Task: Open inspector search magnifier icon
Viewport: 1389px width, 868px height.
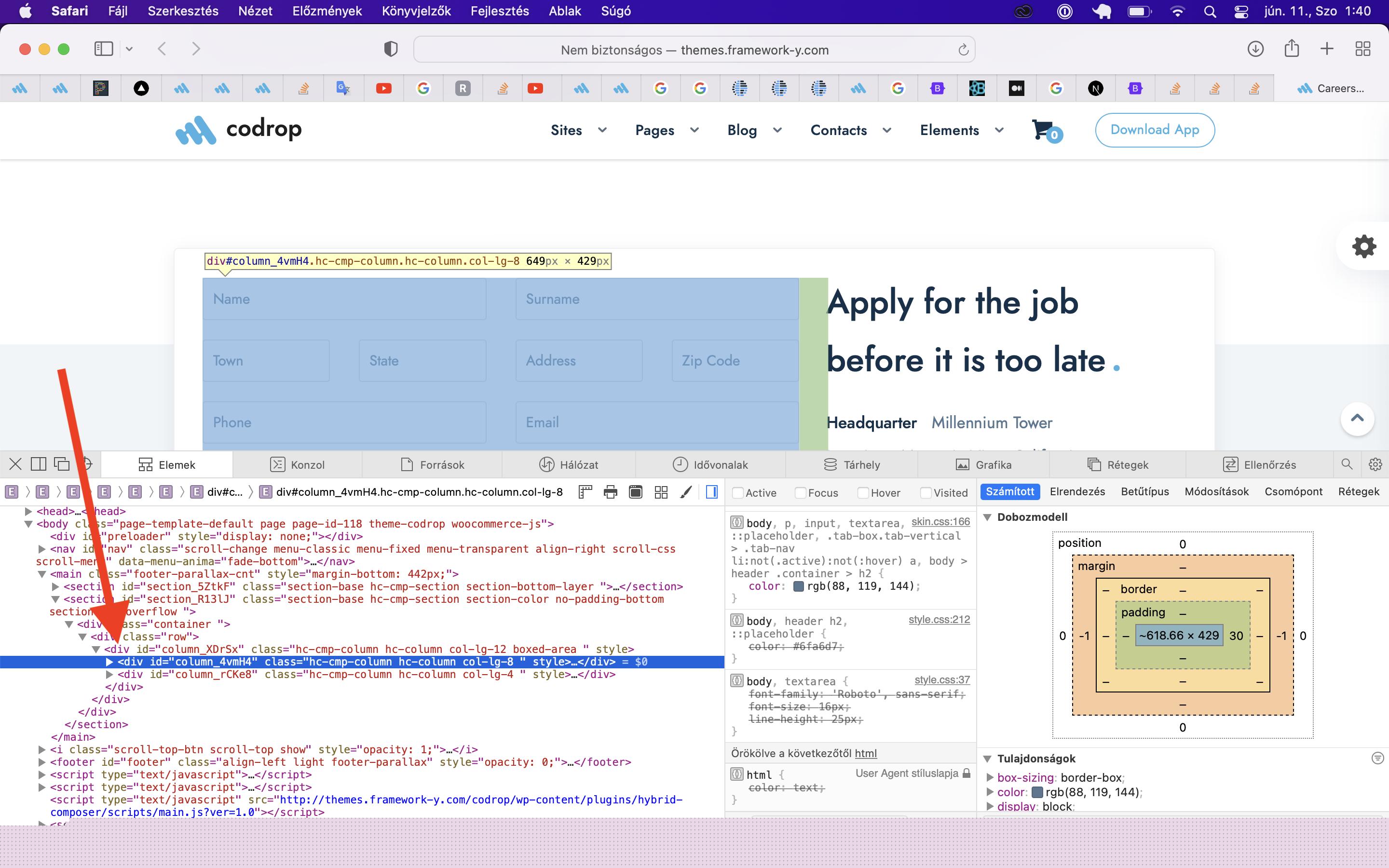Action: pos(1347,464)
